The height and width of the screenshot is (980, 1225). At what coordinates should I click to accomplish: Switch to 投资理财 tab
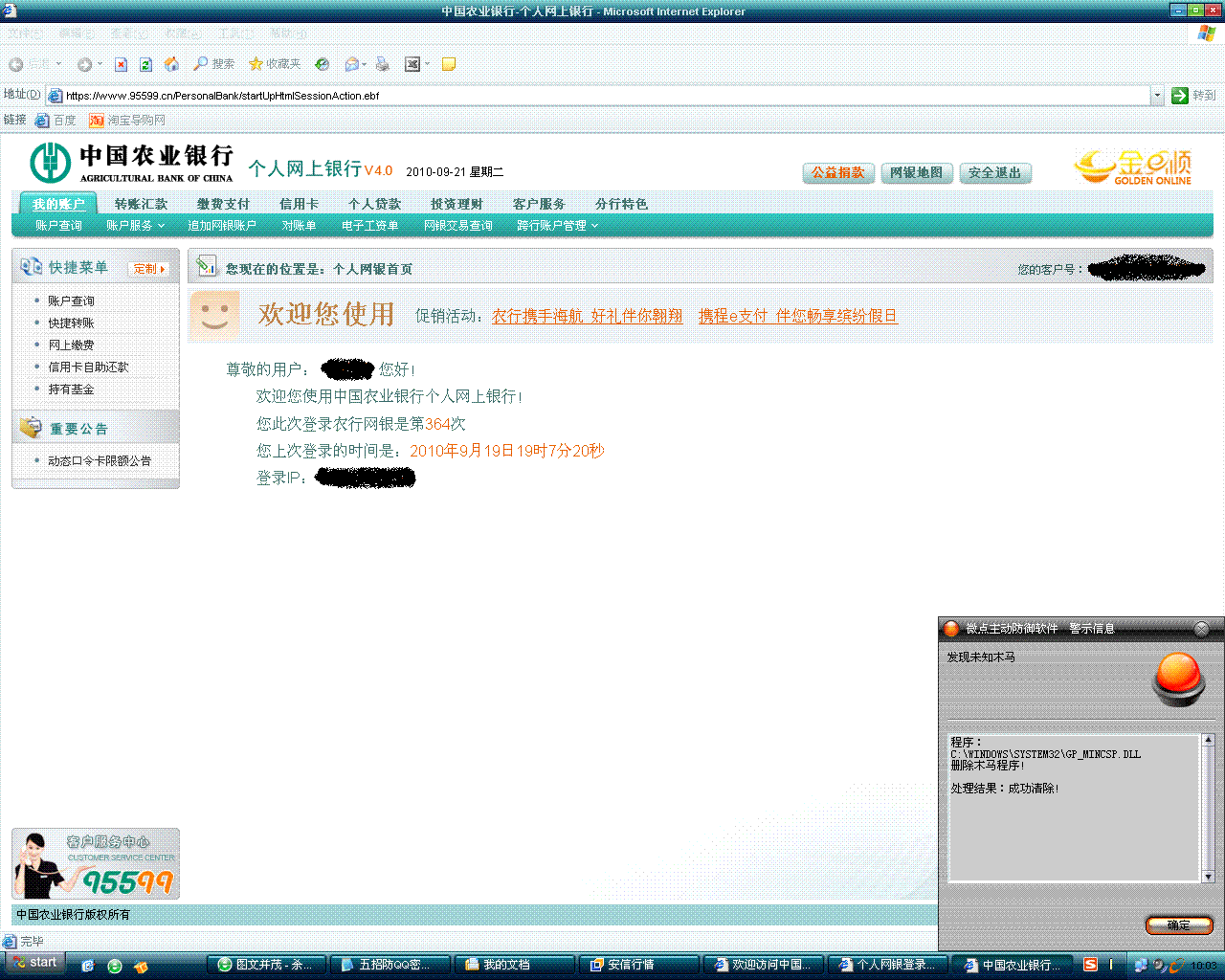coord(457,204)
